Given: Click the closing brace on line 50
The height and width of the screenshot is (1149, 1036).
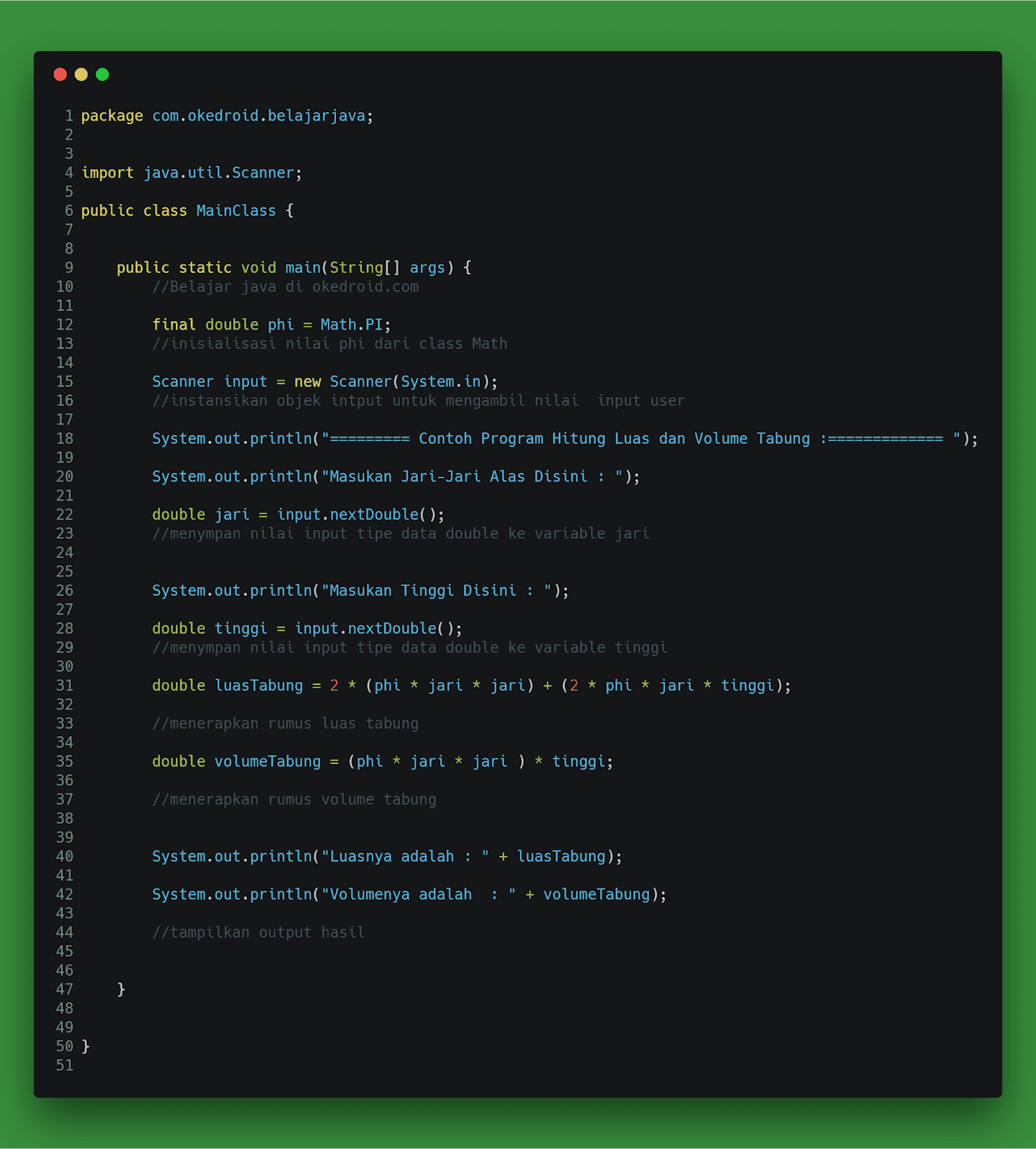Looking at the screenshot, I should pos(85,1046).
